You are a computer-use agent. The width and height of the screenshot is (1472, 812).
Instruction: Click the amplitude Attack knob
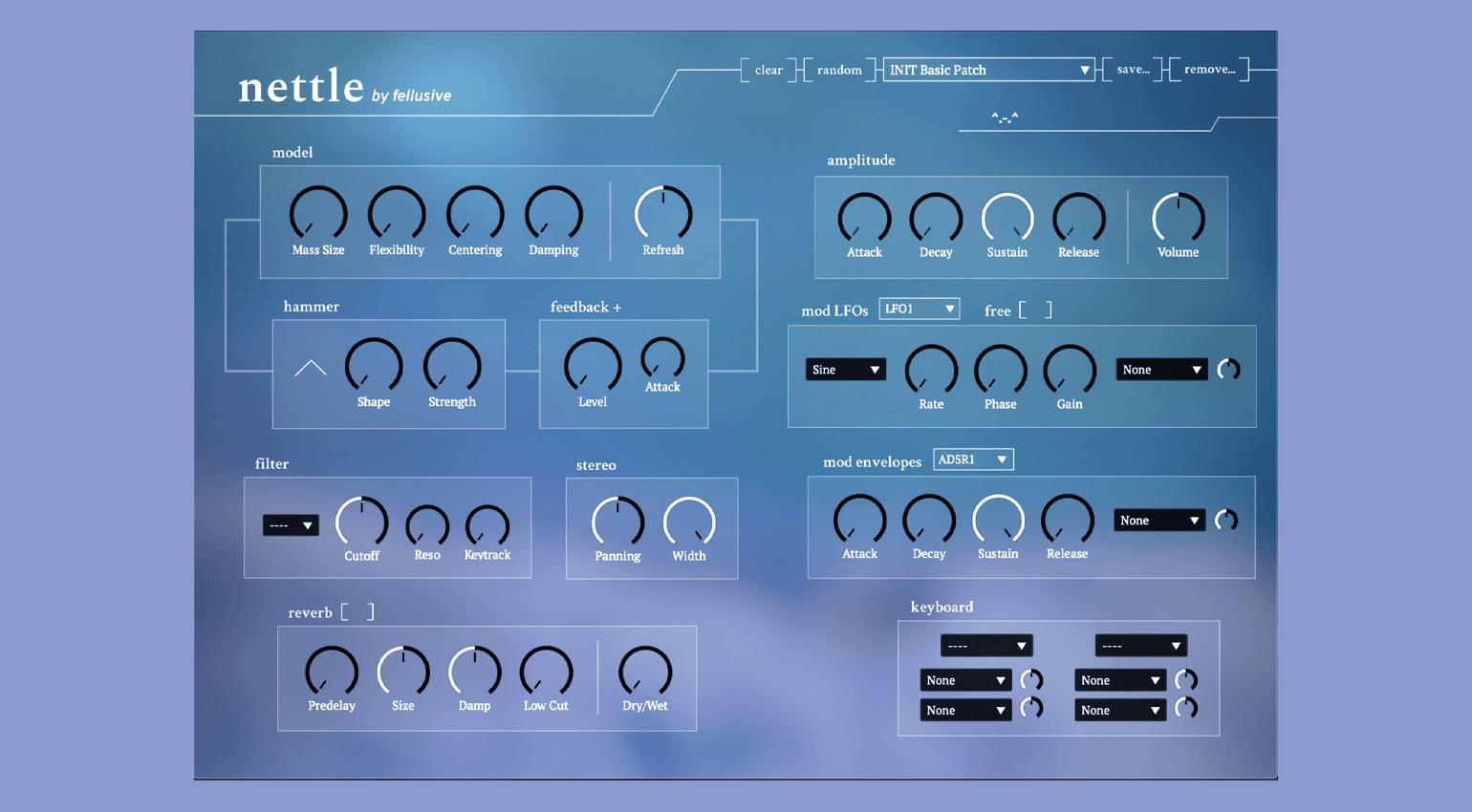864,218
